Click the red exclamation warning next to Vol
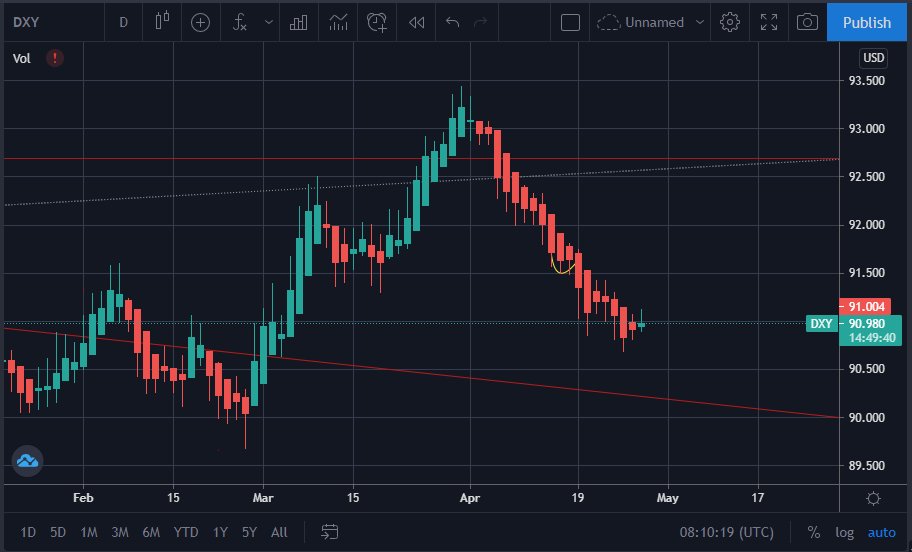Screen dimensions: 912x552 pos(55,58)
